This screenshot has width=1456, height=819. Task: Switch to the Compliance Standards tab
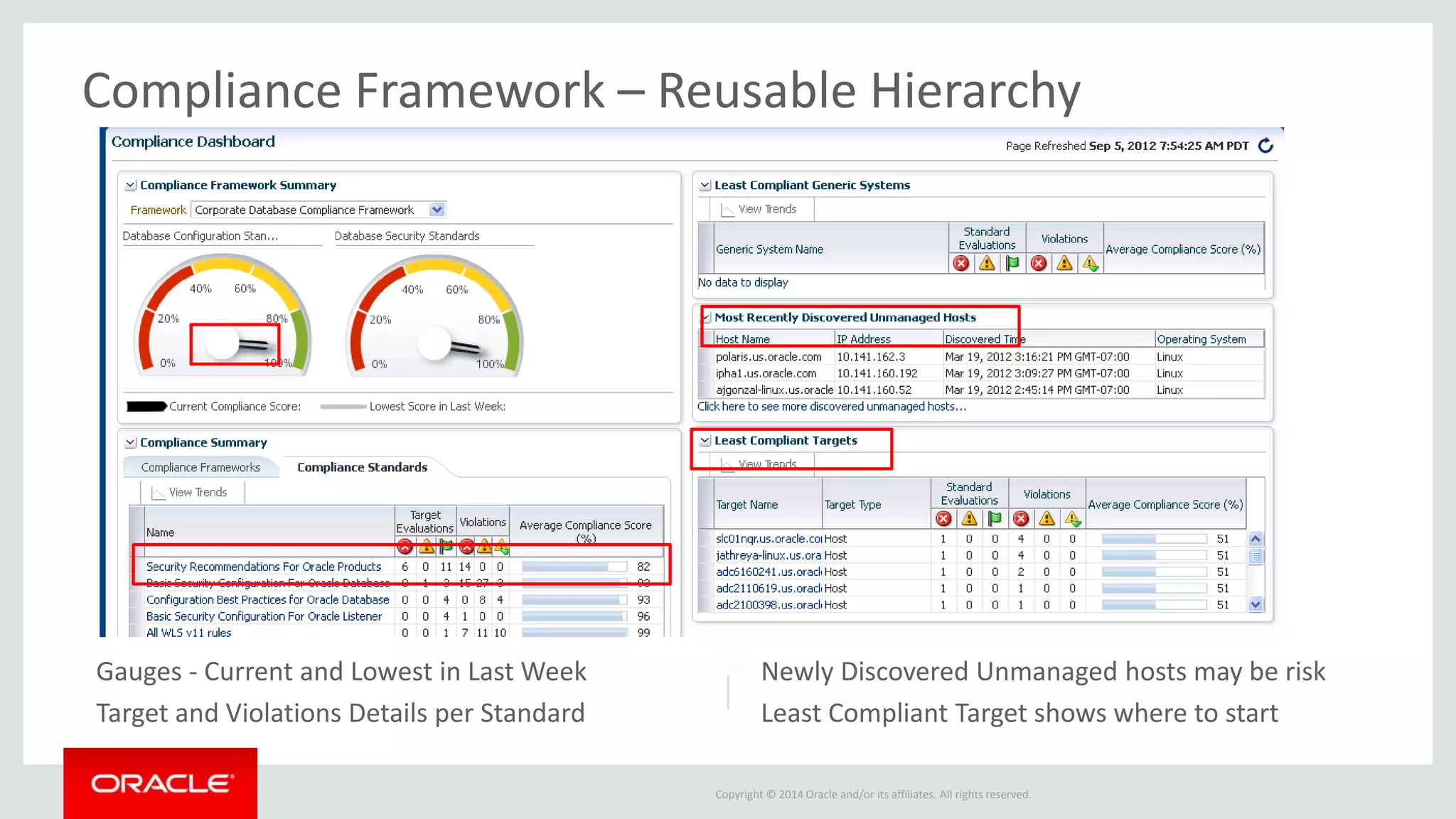(x=363, y=467)
